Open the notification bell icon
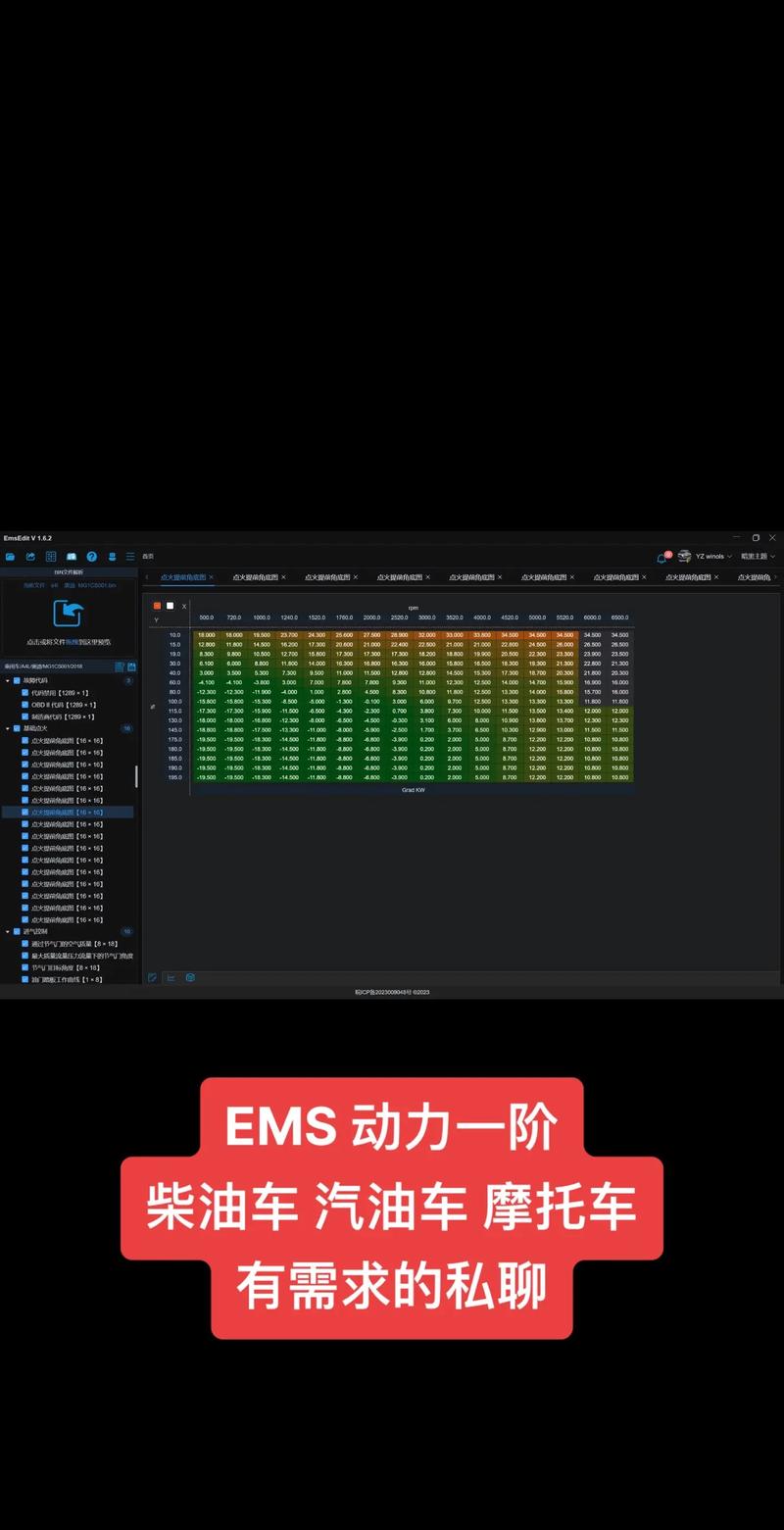Viewport: 784px width, 1530px height. coord(661,557)
